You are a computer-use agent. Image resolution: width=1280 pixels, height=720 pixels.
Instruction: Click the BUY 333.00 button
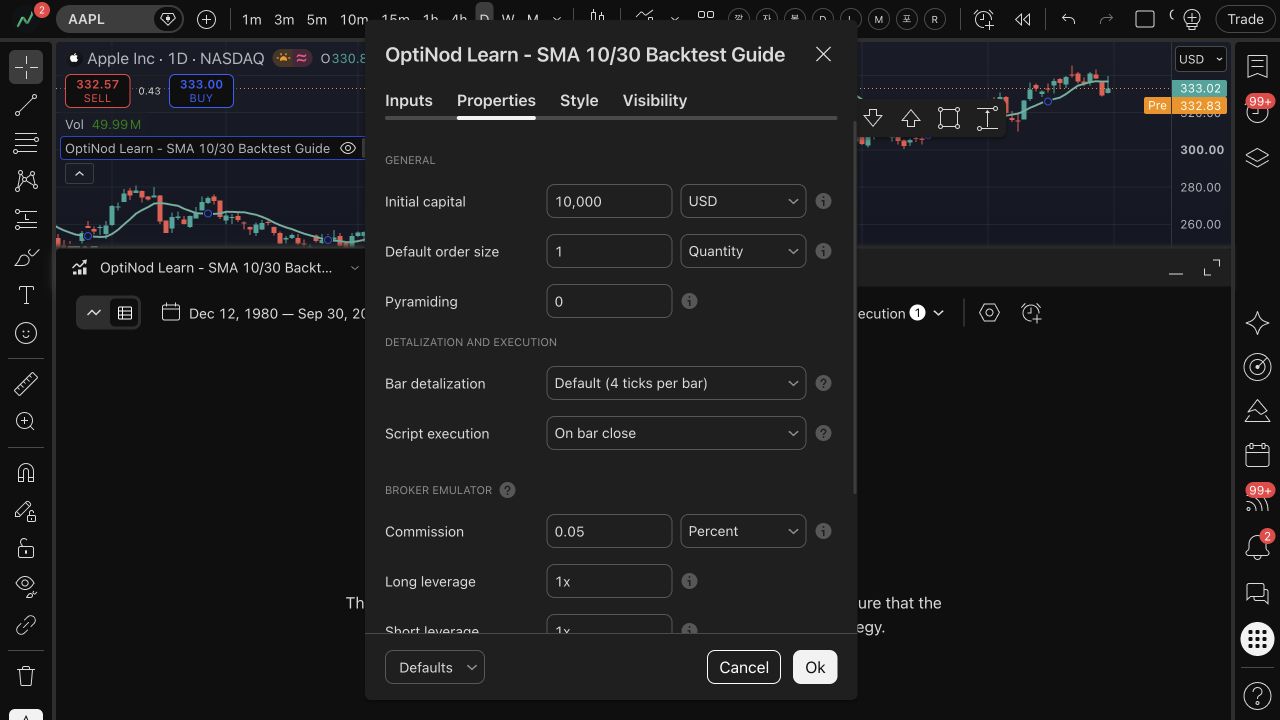click(x=201, y=91)
